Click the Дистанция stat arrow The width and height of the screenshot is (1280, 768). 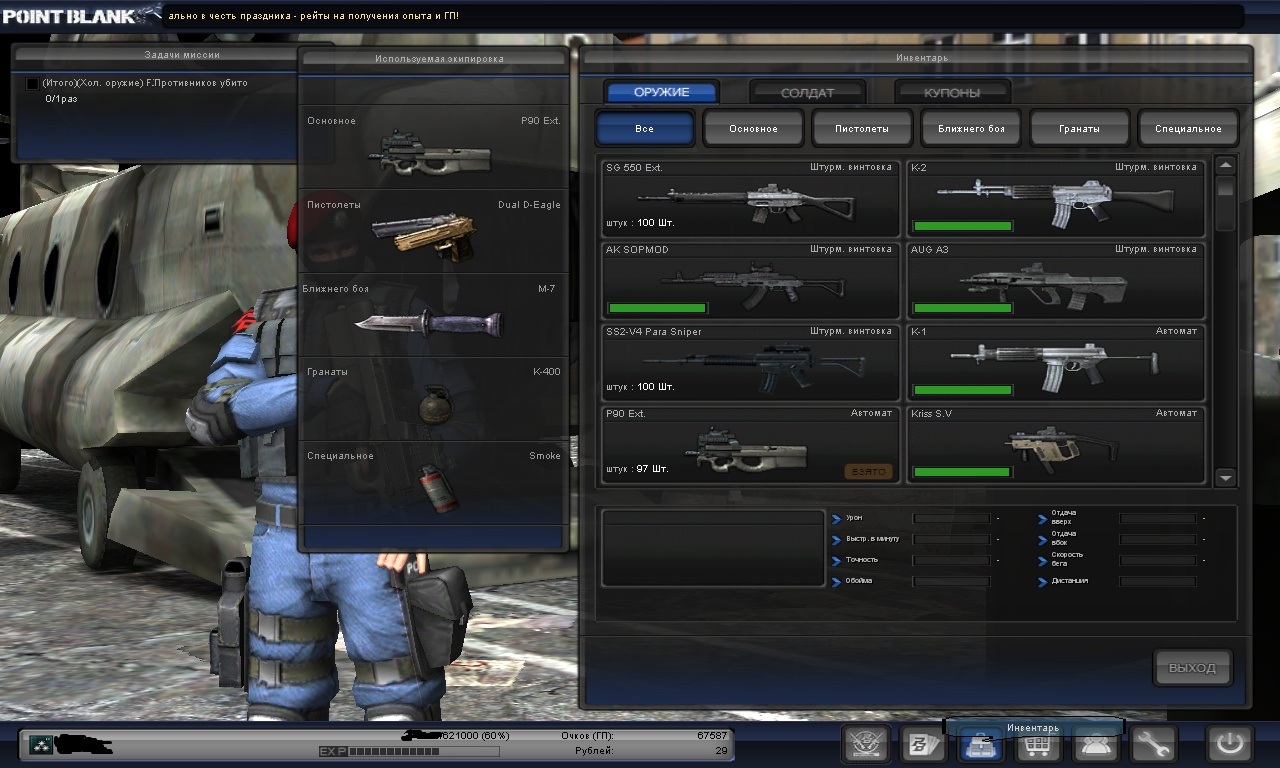[1043, 582]
